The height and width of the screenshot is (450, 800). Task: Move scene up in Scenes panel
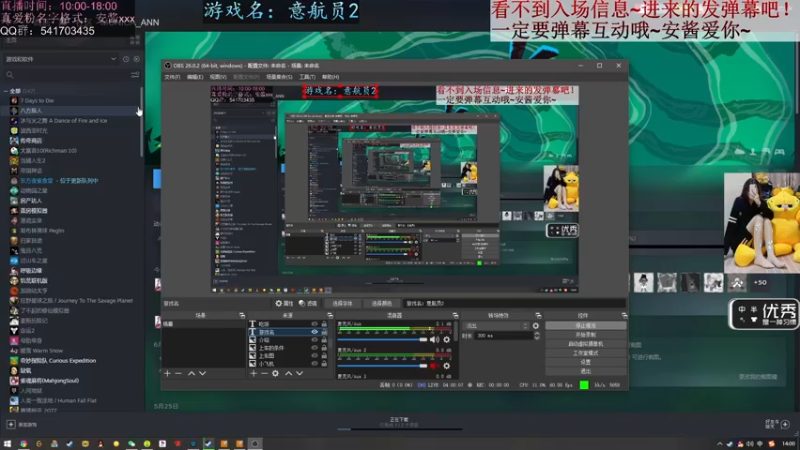pos(191,373)
